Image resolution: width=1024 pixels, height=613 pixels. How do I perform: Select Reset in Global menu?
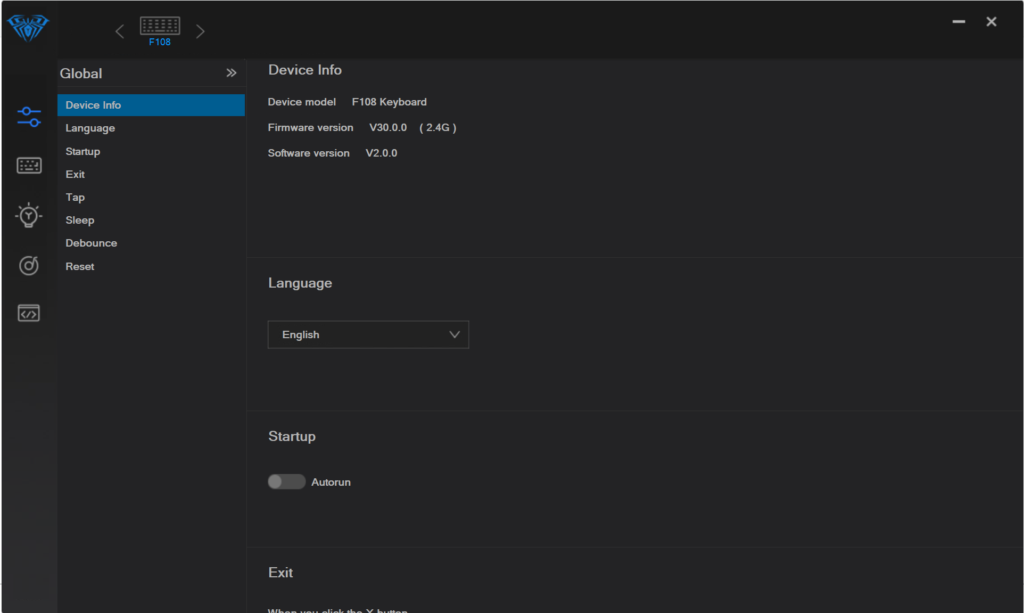[x=151, y=266]
